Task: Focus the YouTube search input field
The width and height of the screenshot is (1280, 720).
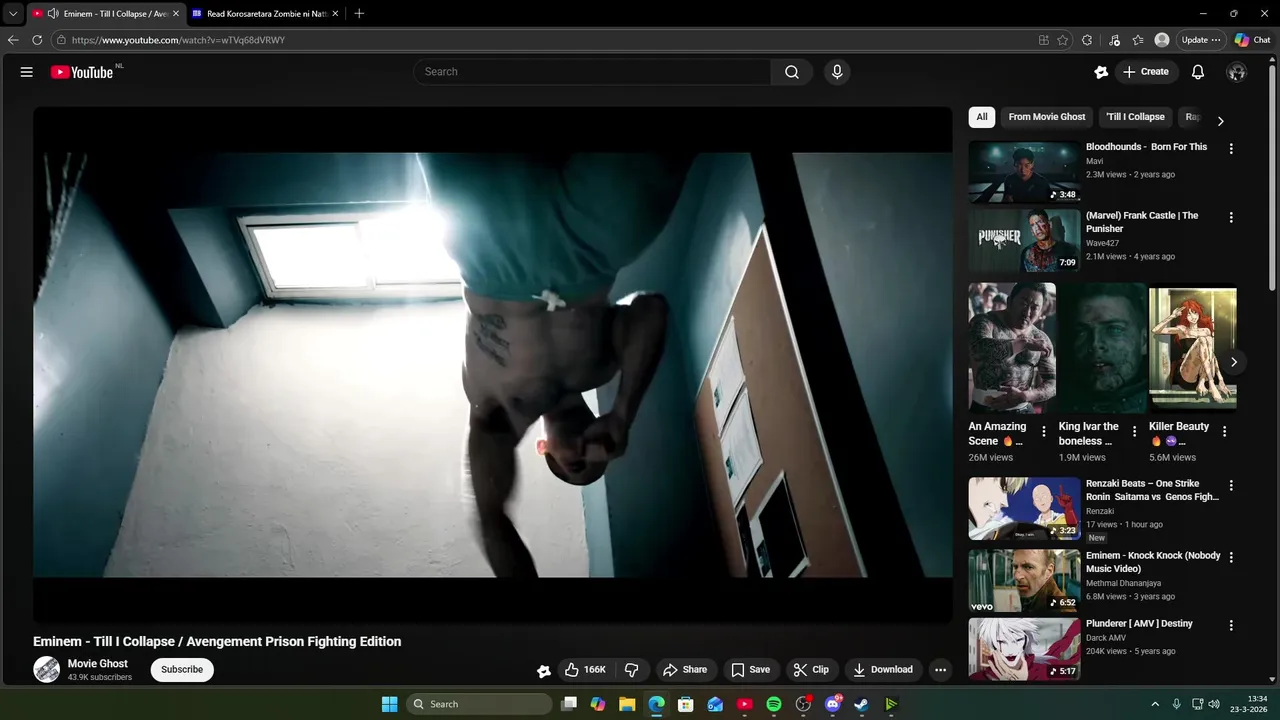Action: coord(592,72)
